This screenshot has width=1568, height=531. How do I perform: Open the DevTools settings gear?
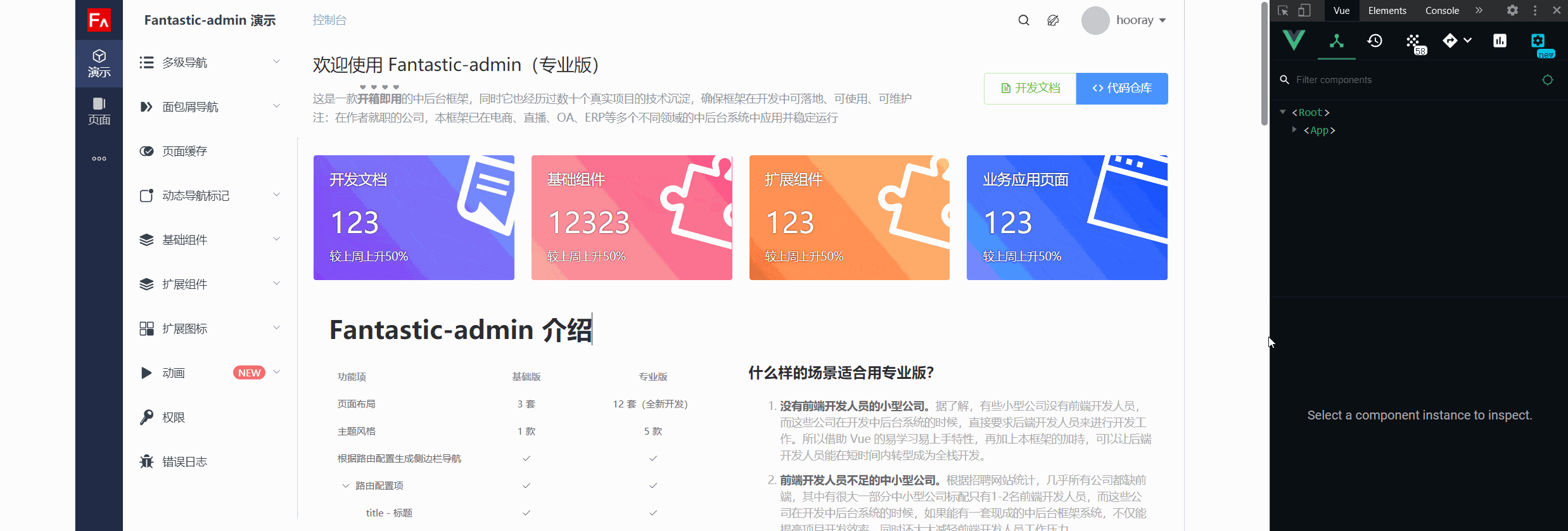pos(1512,10)
